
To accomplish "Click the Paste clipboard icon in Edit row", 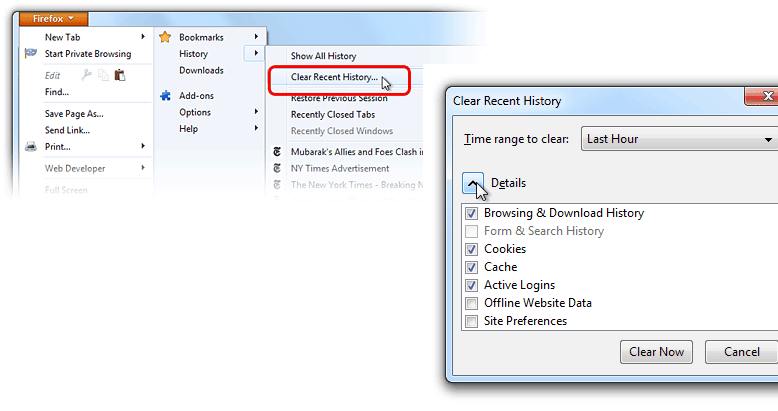I will [x=120, y=75].
